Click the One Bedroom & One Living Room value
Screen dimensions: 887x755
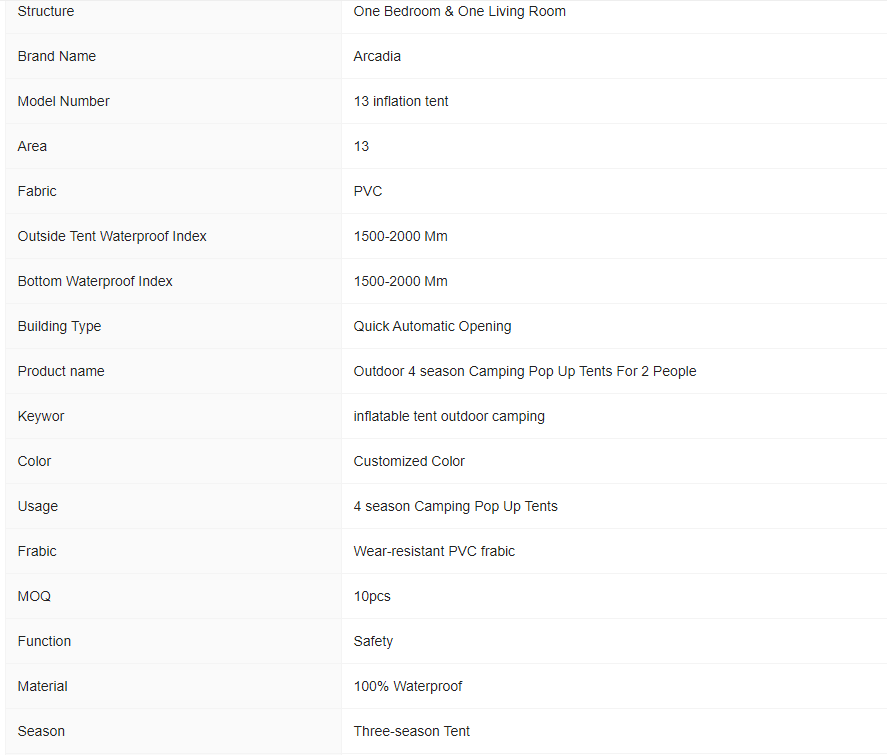tap(460, 11)
